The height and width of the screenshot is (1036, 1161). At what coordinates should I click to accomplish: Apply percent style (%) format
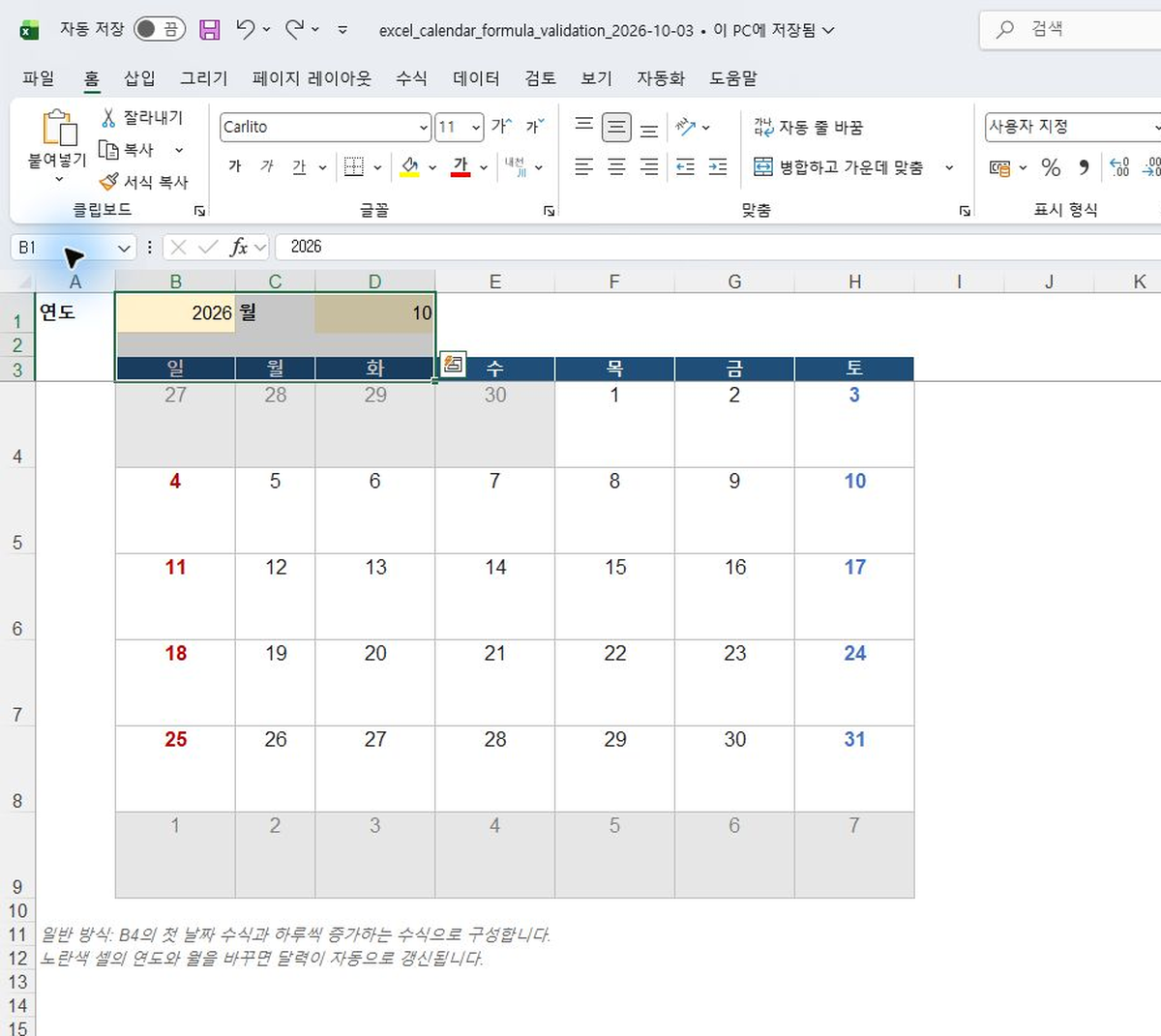pos(1051,167)
